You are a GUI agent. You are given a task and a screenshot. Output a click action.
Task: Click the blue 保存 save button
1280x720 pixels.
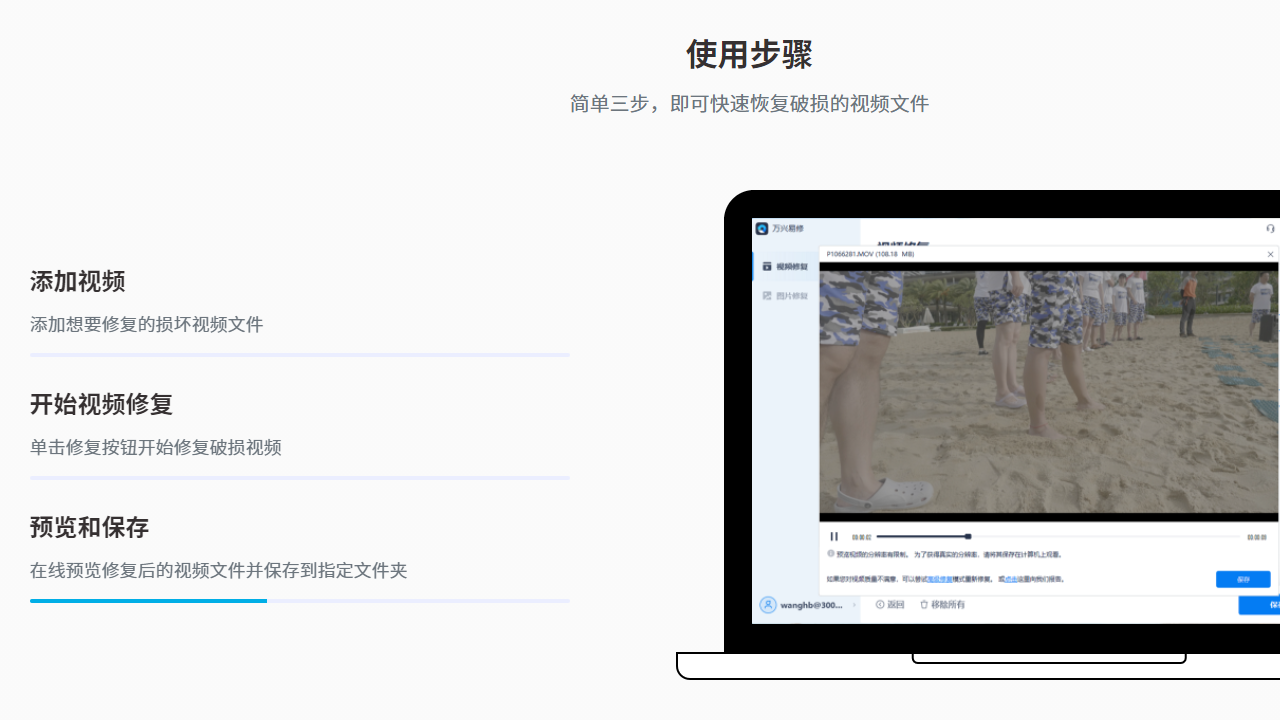pyautogui.click(x=1243, y=579)
